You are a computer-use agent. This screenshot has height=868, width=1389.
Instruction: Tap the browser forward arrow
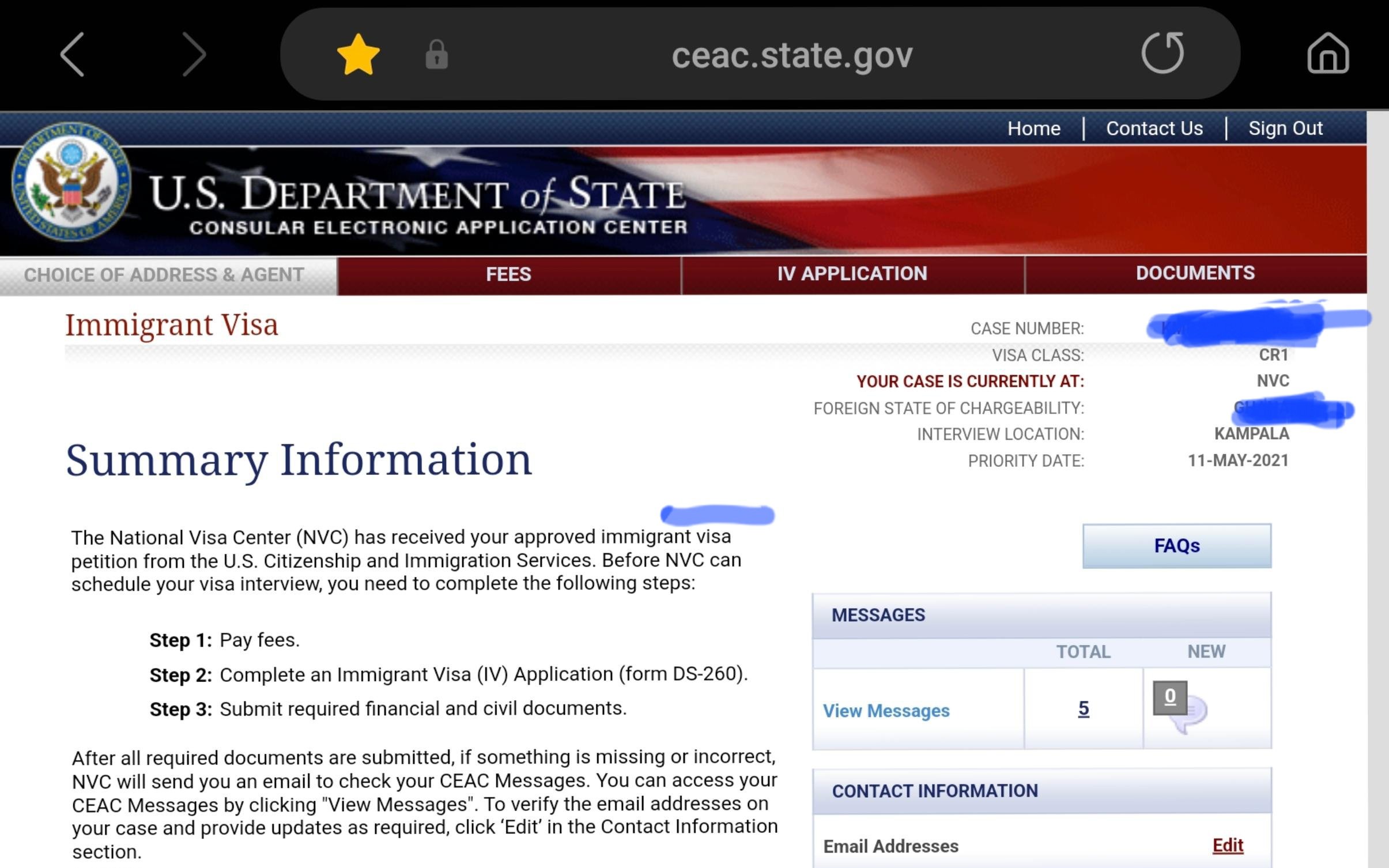point(194,55)
